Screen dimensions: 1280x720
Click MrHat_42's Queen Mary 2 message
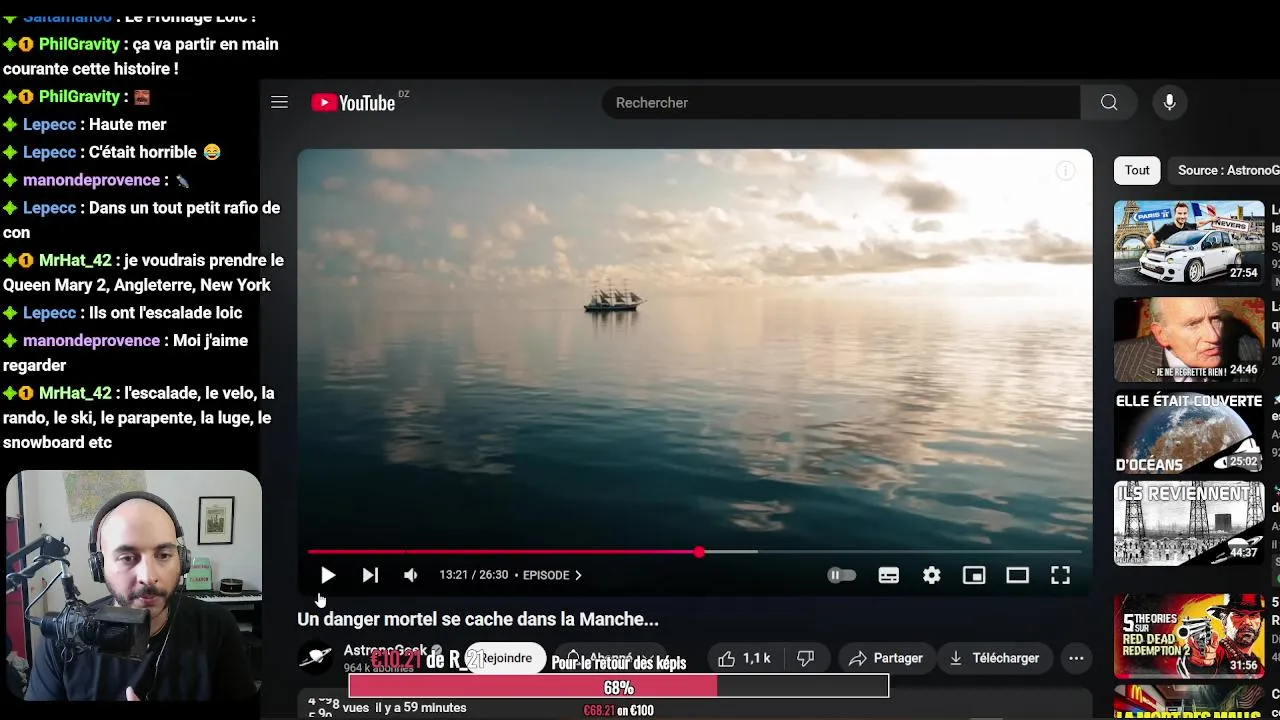tap(144, 272)
